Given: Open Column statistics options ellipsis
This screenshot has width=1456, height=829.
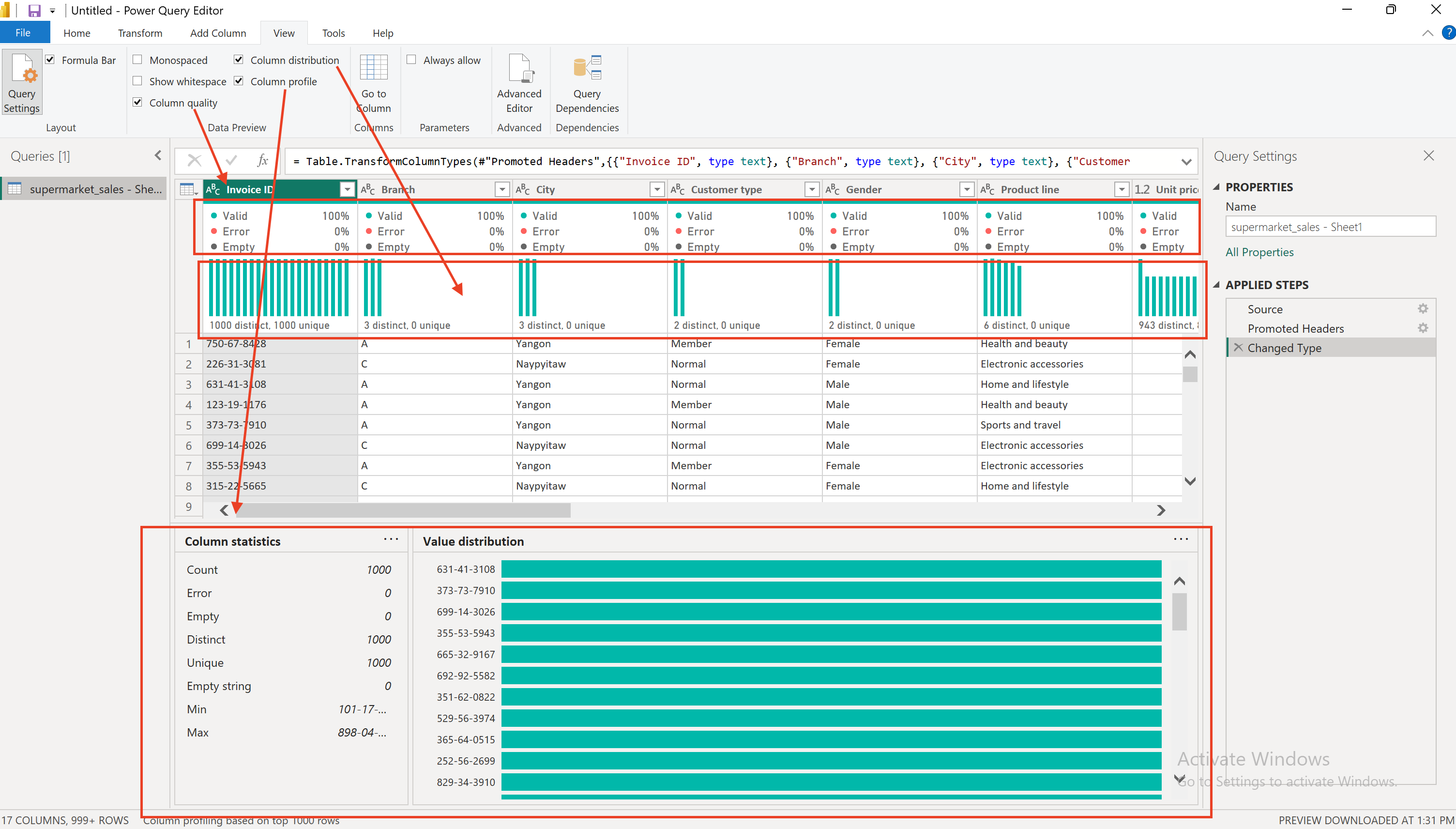Looking at the screenshot, I should (x=391, y=539).
